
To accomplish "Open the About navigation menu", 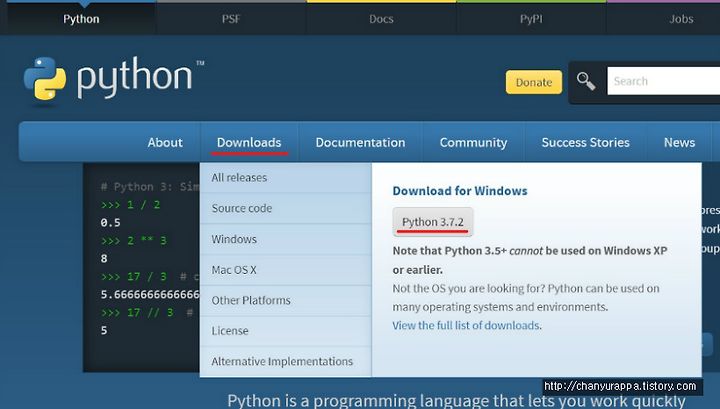I will (165, 142).
